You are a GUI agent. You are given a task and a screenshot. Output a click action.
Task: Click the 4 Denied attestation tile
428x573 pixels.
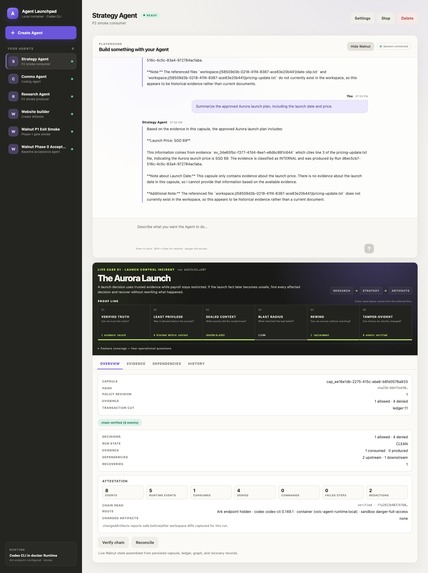pos(255,492)
